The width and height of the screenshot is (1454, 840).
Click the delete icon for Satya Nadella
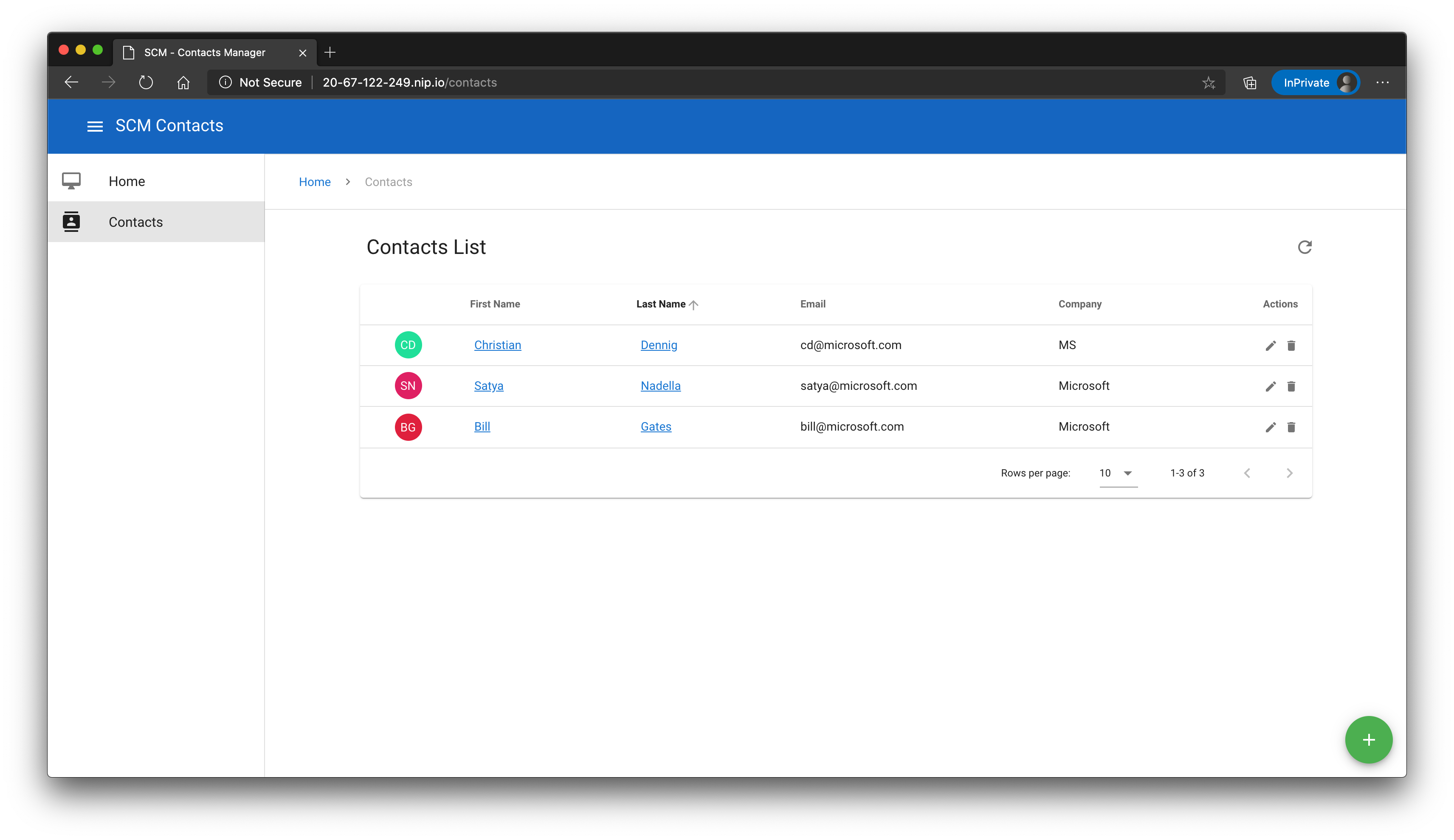point(1290,386)
